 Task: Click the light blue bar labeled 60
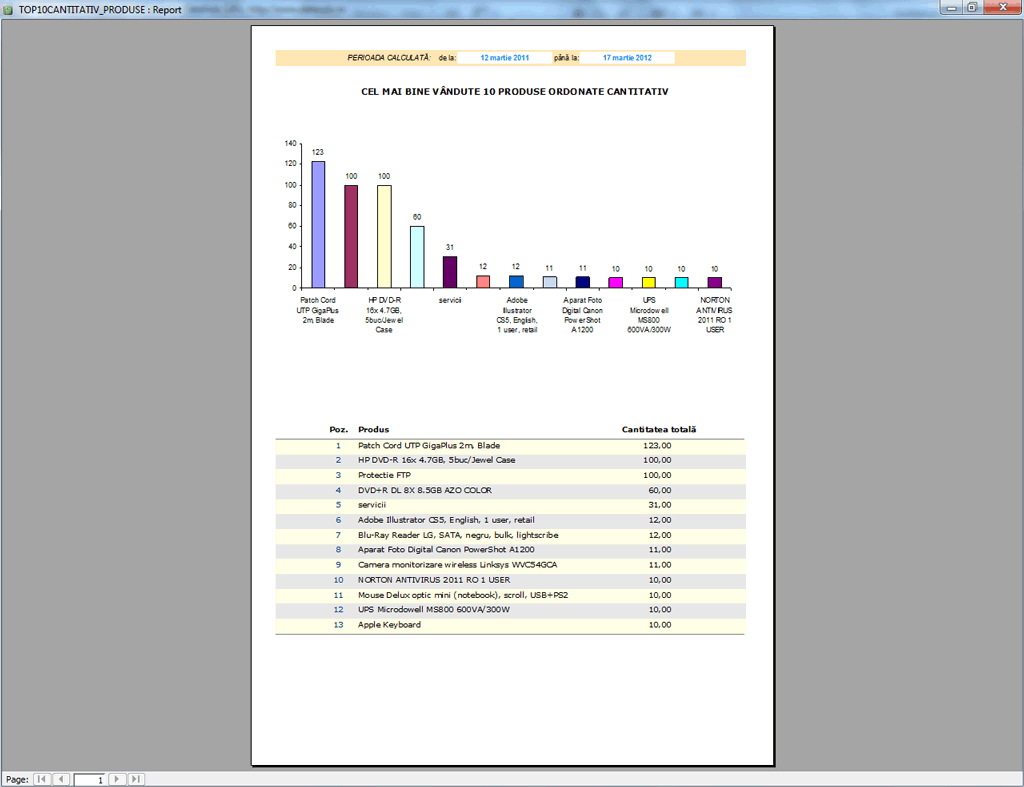[x=417, y=257]
